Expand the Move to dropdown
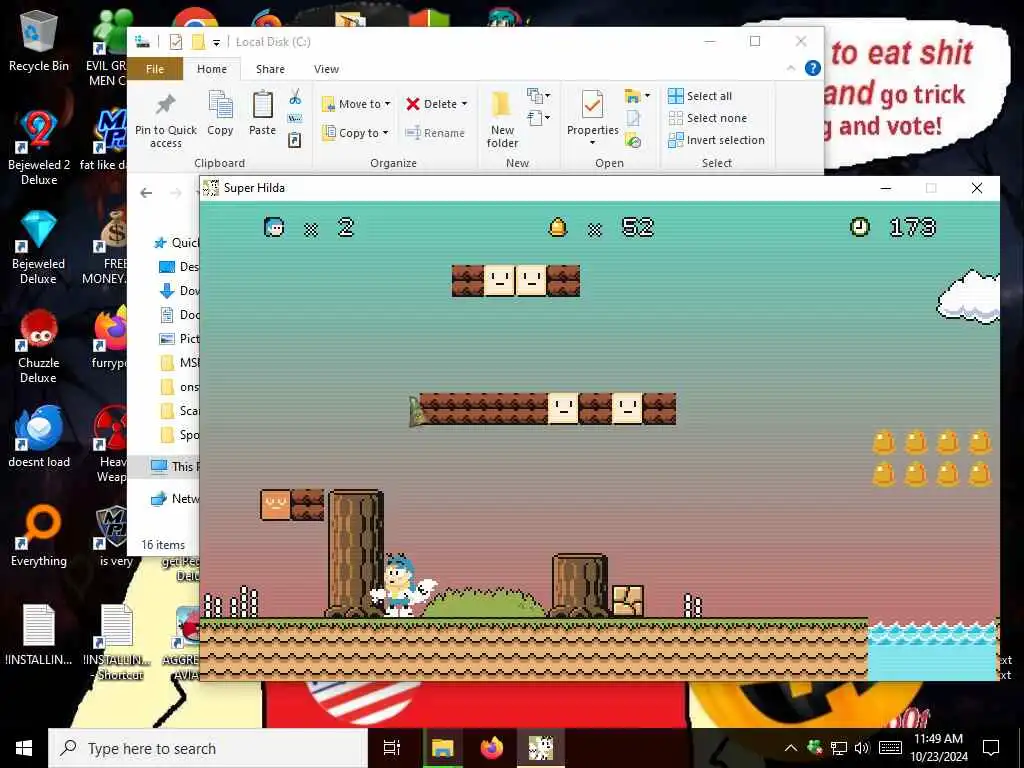The width and height of the screenshot is (1024, 768). coord(387,104)
